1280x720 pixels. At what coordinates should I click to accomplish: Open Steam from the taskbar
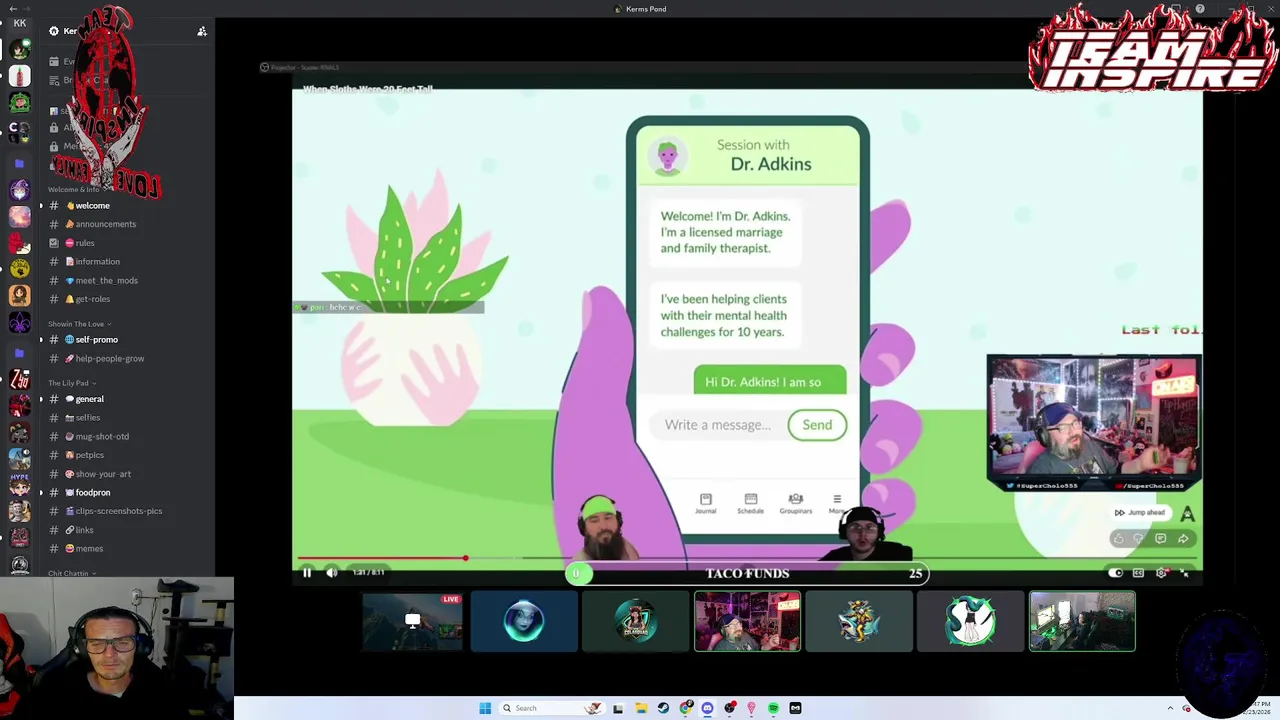click(x=663, y=708)
